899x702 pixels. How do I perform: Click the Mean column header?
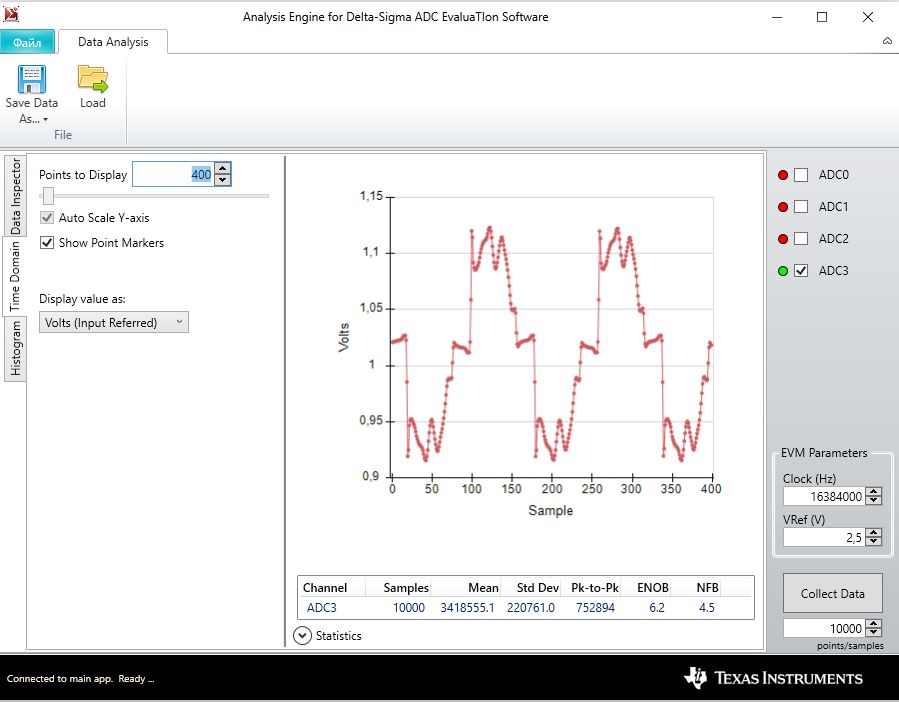pos(483,588)
